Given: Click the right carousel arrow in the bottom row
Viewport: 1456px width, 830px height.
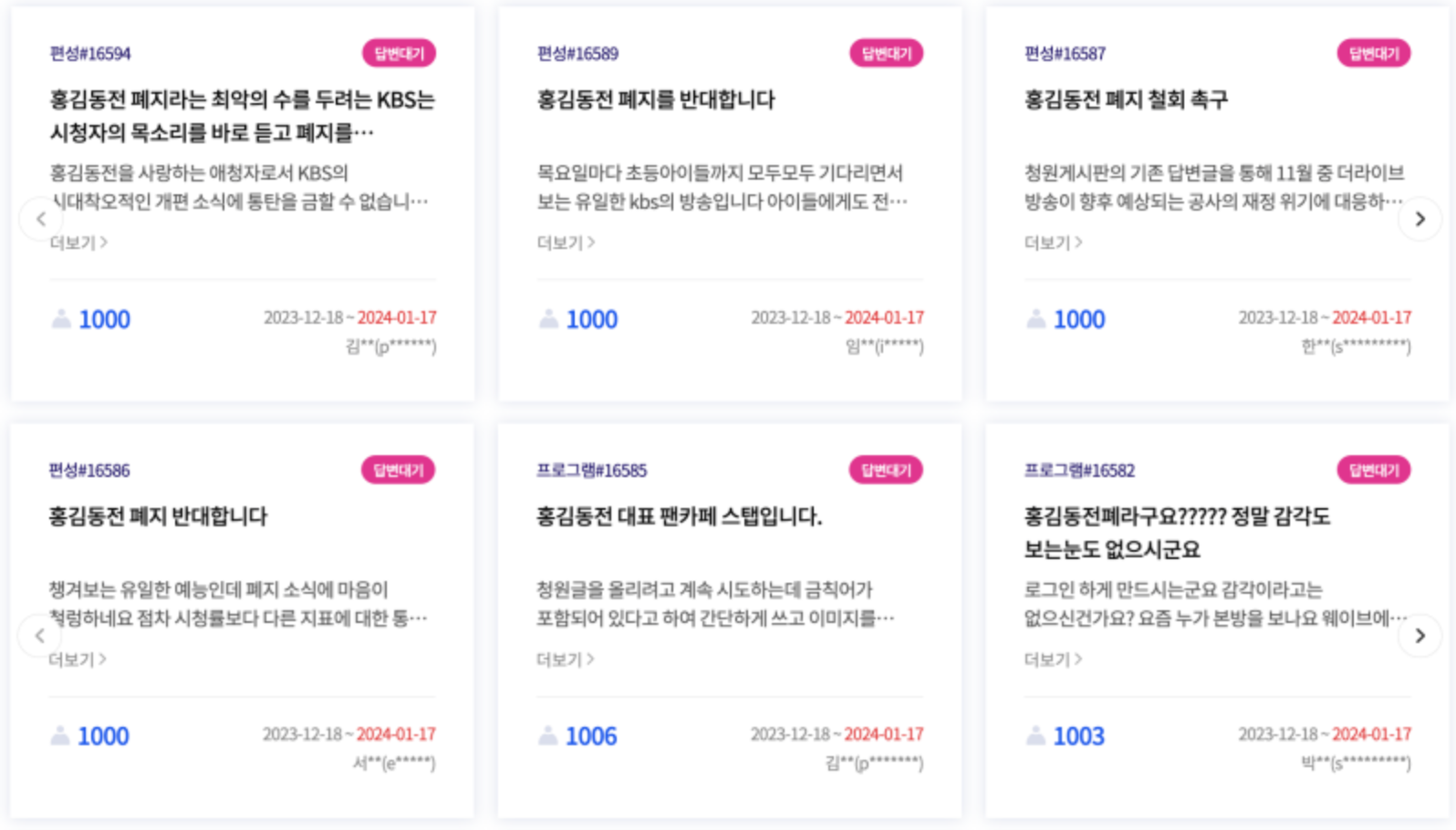Looking at the screenshot, I should pos(1420,636).
